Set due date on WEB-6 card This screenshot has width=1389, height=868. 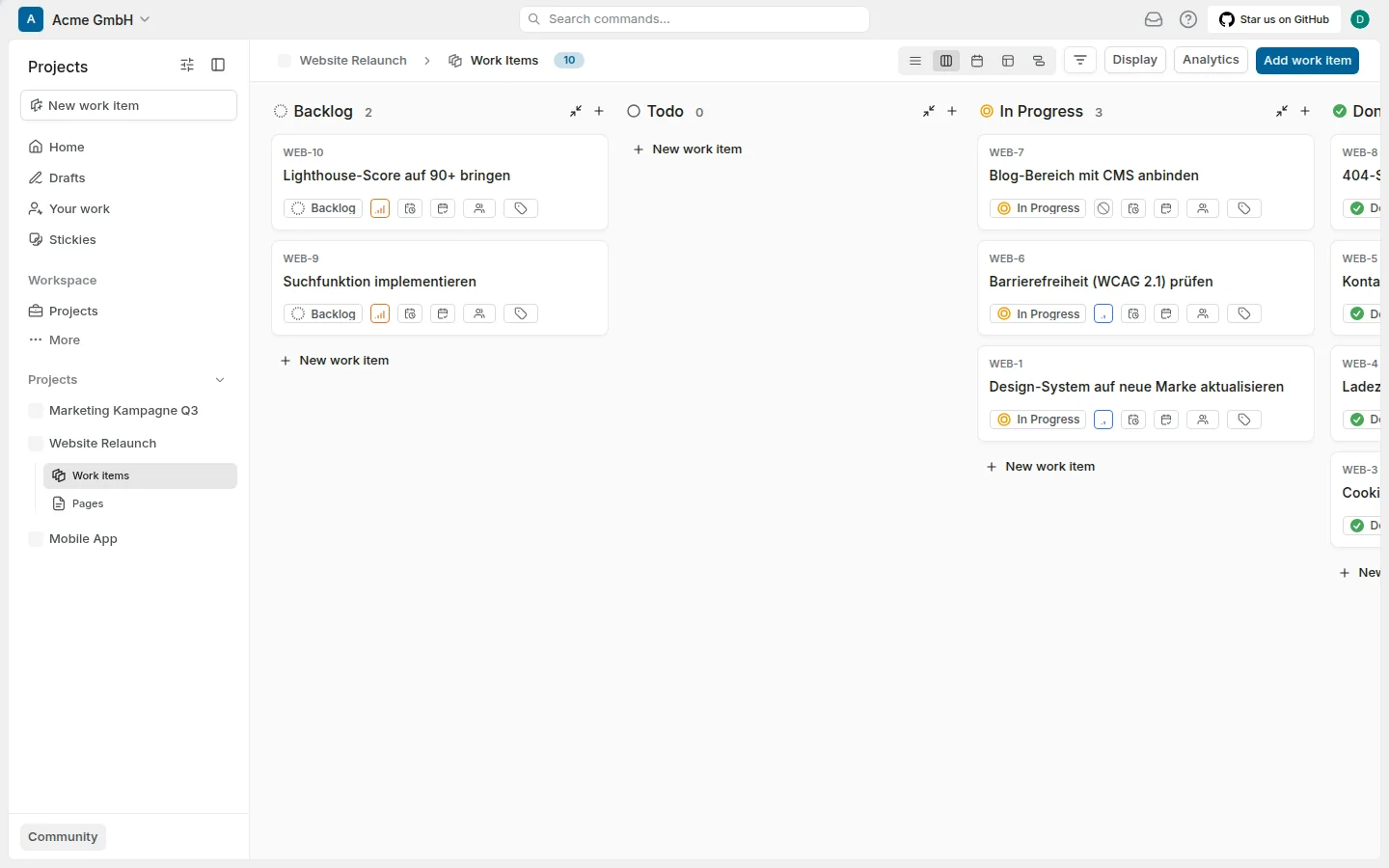(x=1166, y=314)
